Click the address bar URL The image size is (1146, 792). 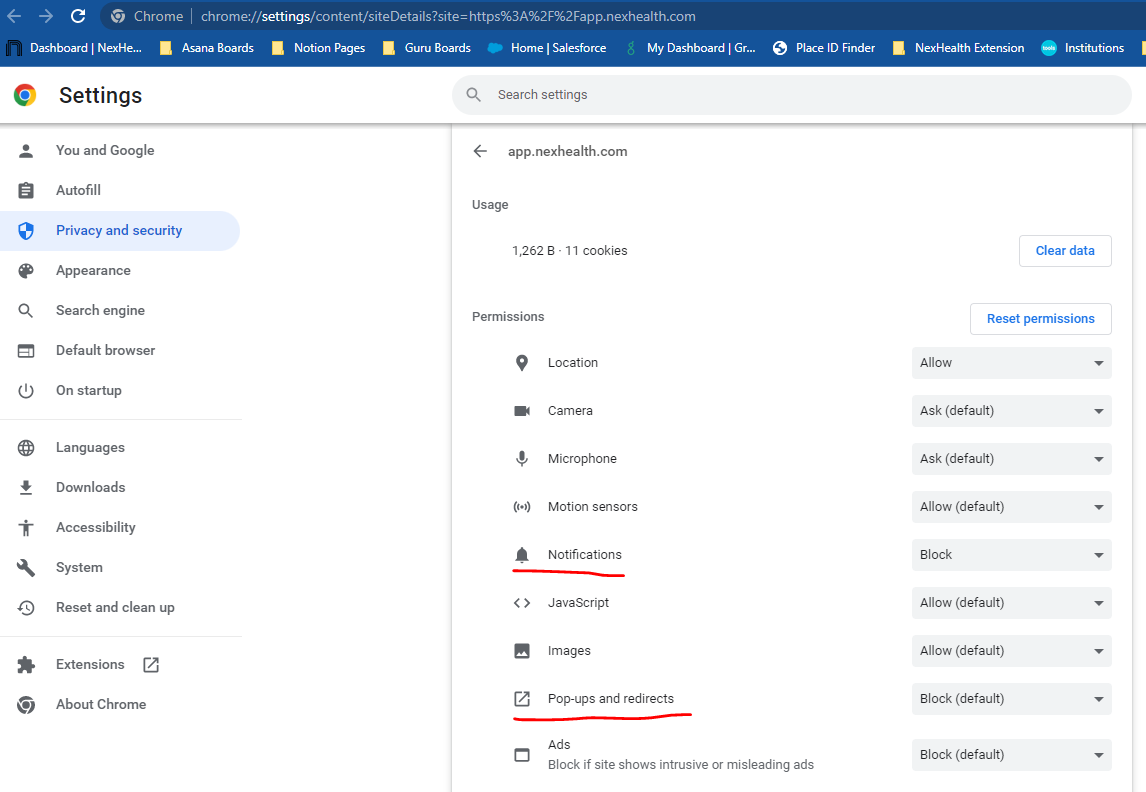pos(448,16)
